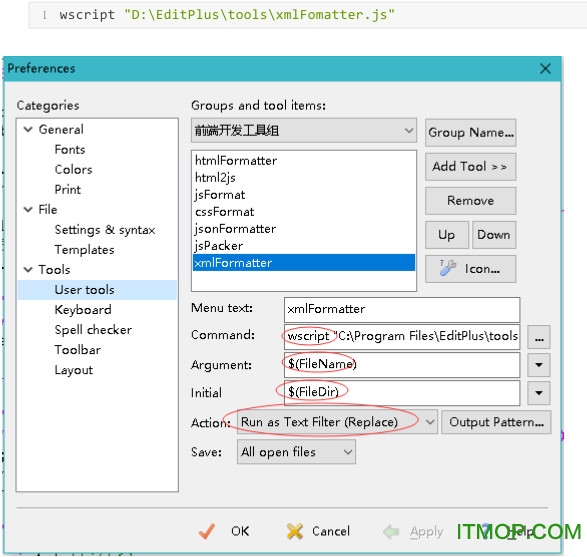Click into the Menu text field
The image size is (587, 557).
pyautogui.click(x=402, y=309)
